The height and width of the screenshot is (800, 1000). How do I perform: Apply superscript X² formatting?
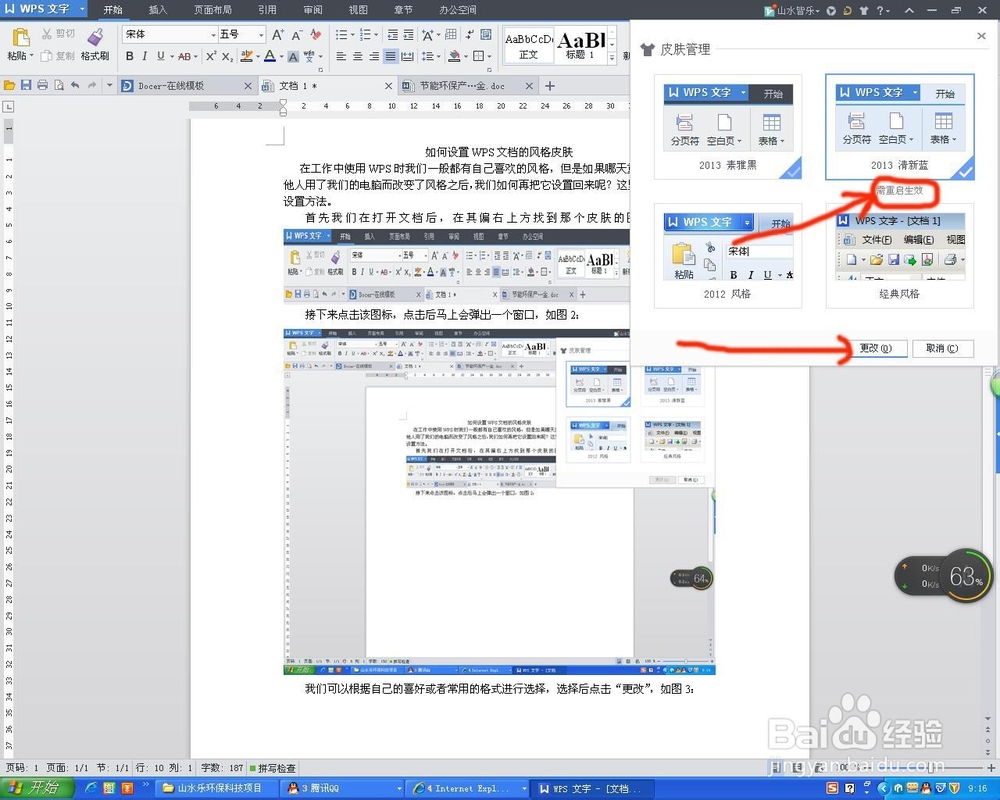pos(211,56)
